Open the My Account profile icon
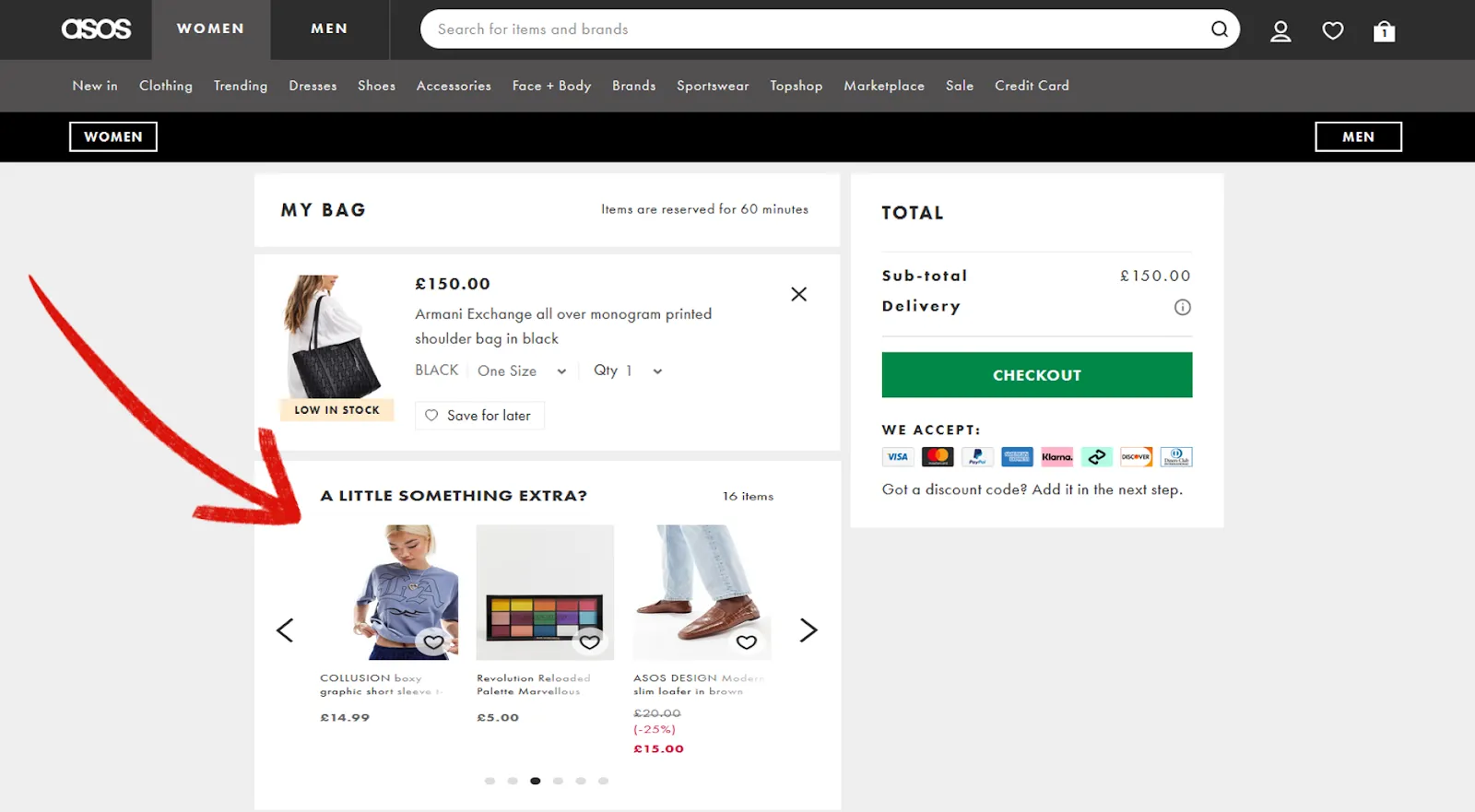This screenshot has width=1475, height=812. tap(1280, 31)
